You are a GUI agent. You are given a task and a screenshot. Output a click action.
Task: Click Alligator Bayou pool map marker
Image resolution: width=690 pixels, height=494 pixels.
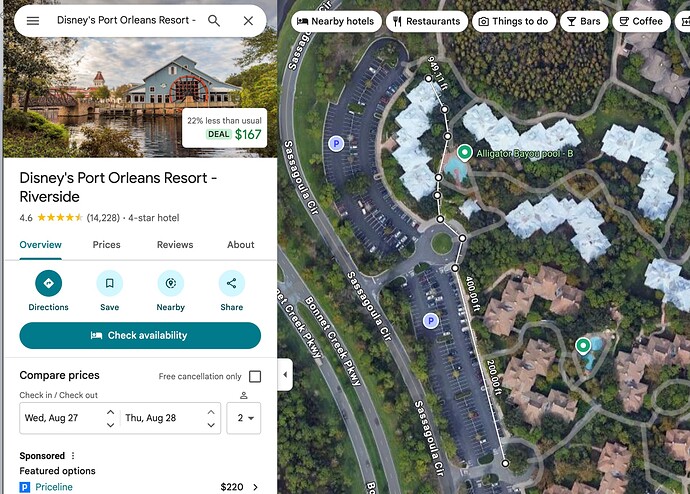click(464, 153)
